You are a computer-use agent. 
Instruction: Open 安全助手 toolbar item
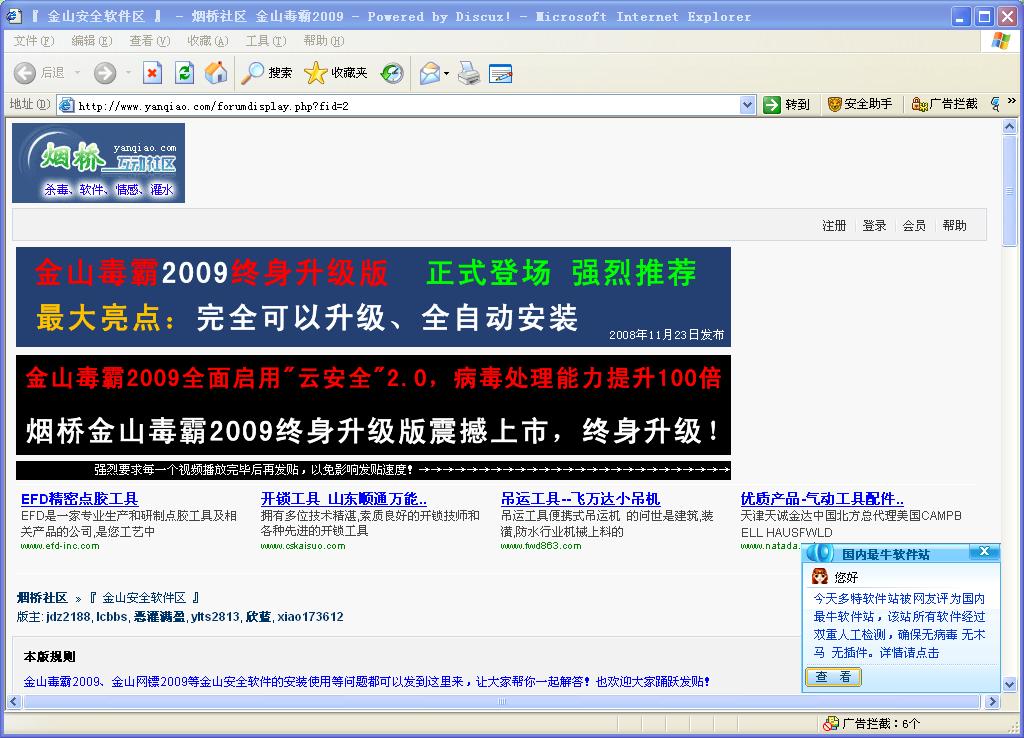[x=860, y=104]
